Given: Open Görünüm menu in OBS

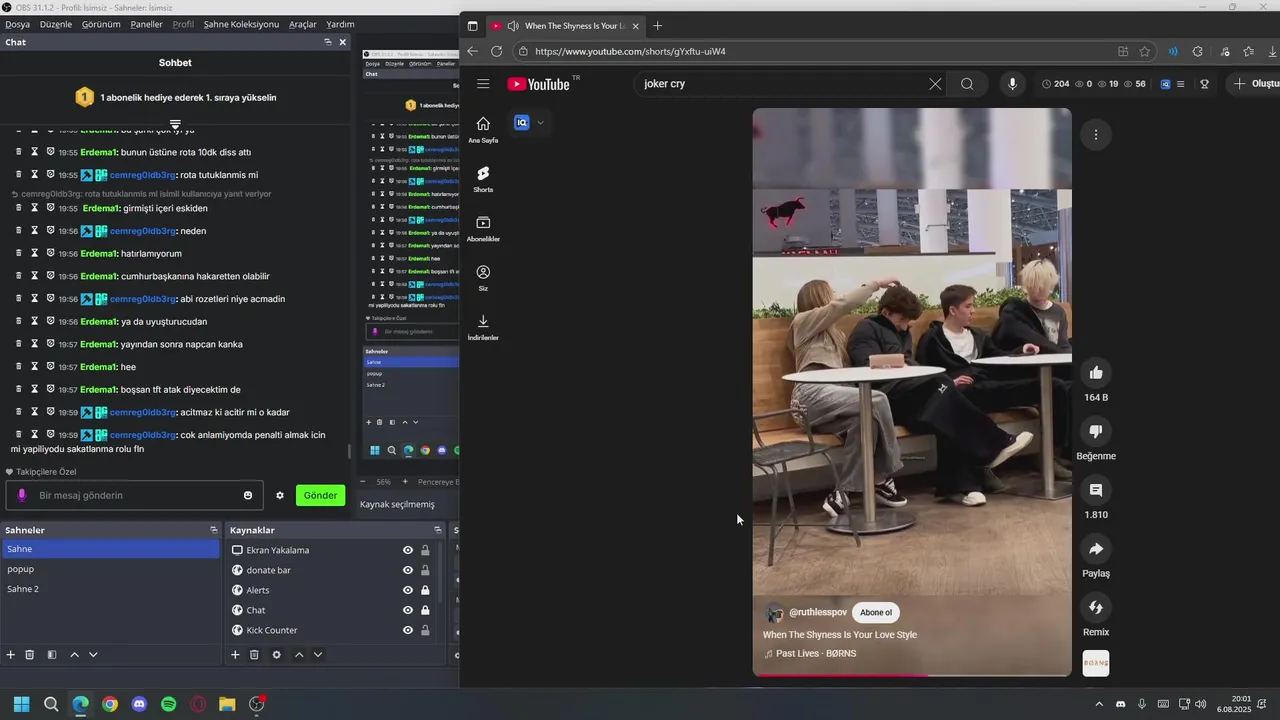Looking at the screenshot, I should [x=101, y=24].
